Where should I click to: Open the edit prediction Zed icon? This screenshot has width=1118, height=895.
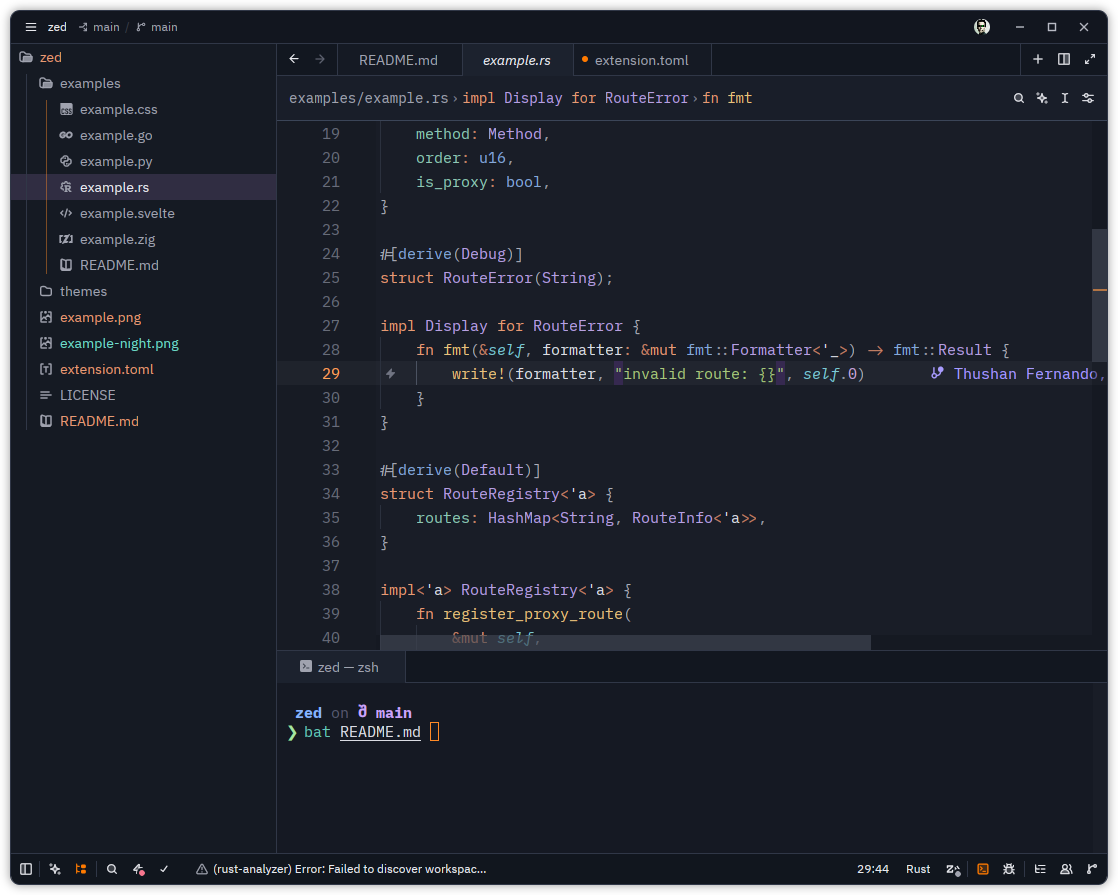[953, 869]
